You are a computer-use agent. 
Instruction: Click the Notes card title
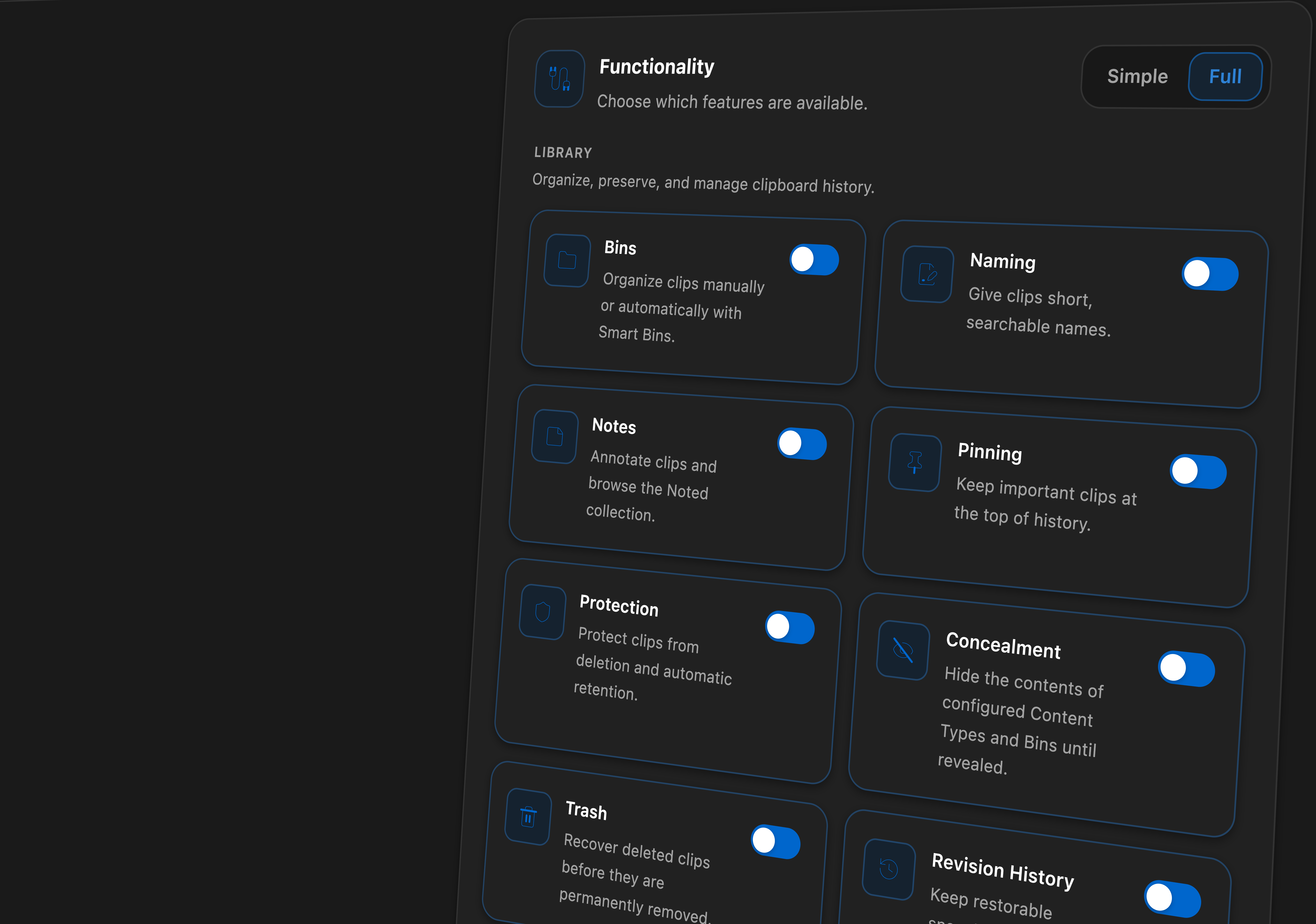pos(614,426)
